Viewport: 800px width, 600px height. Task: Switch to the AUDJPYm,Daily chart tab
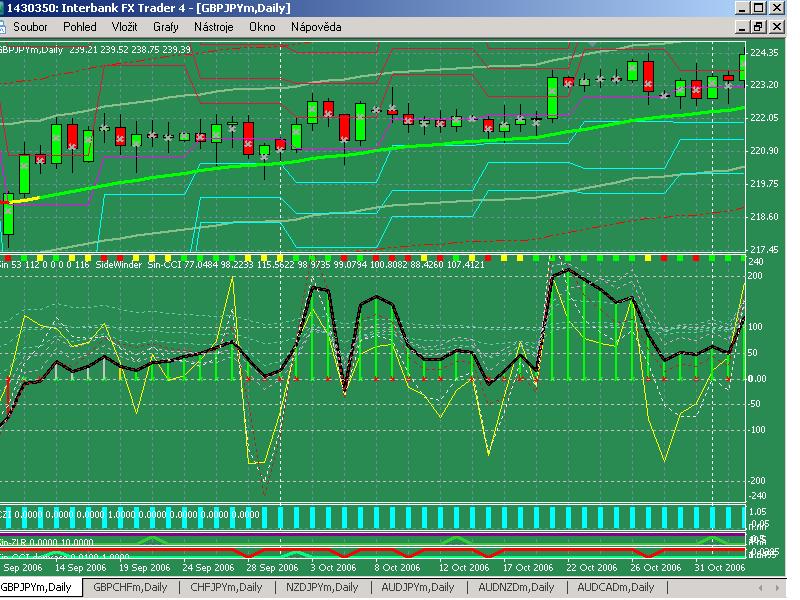tap(418, 587)
